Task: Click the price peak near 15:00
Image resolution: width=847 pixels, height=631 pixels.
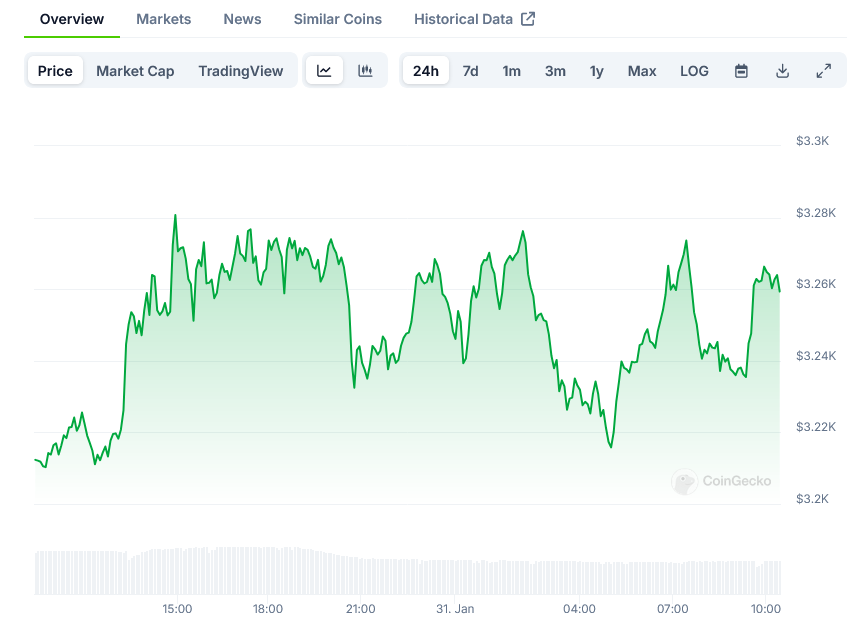Action: click(x=175, y=215)
